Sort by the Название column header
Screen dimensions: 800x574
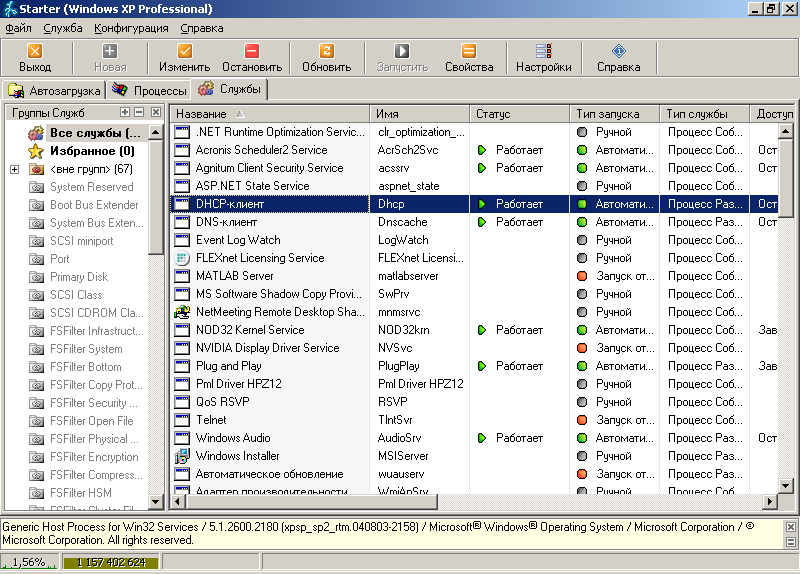(x=269, y=114)
